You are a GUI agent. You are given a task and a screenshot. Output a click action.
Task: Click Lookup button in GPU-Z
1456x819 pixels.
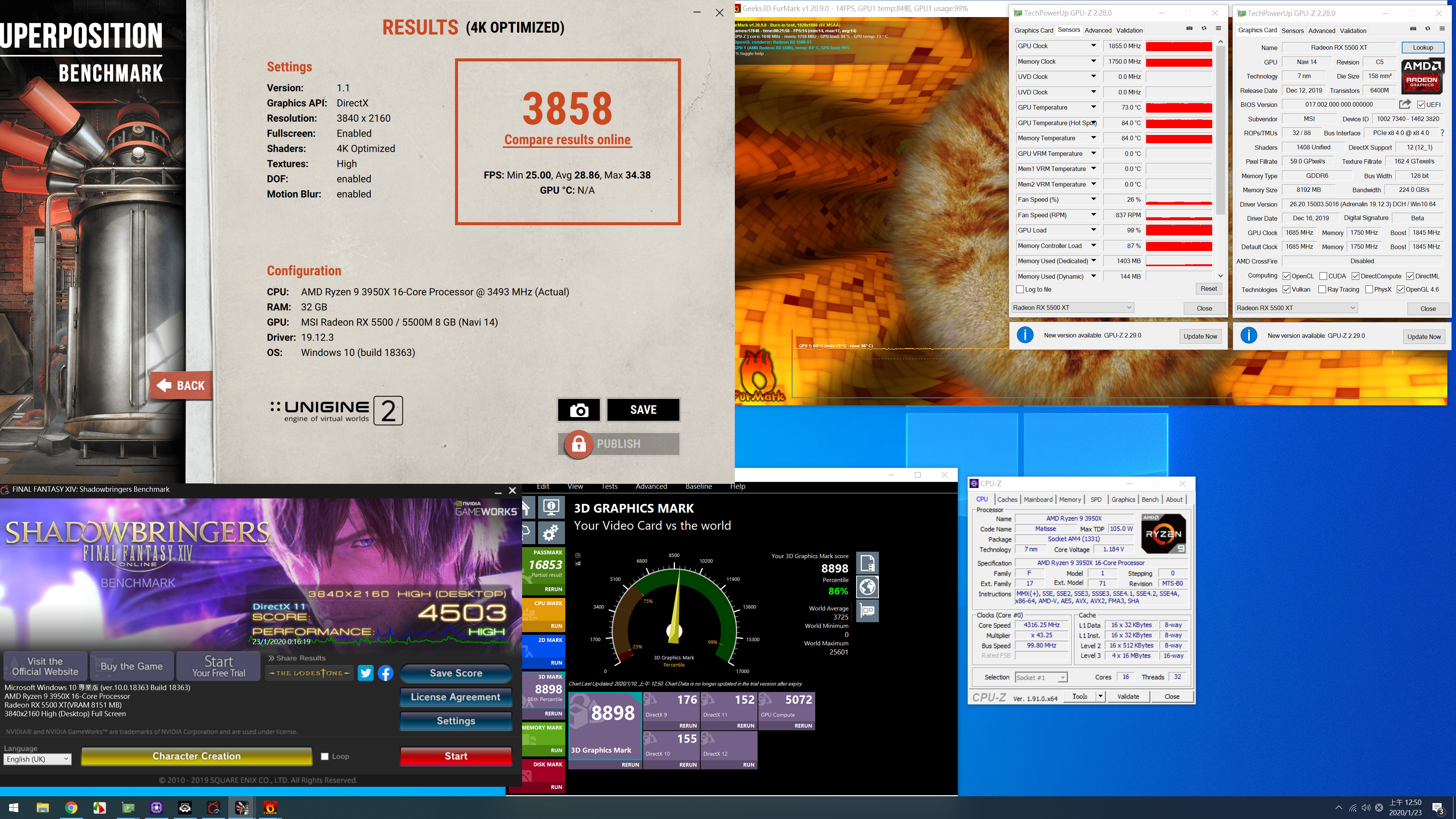tap(1423, 47)
